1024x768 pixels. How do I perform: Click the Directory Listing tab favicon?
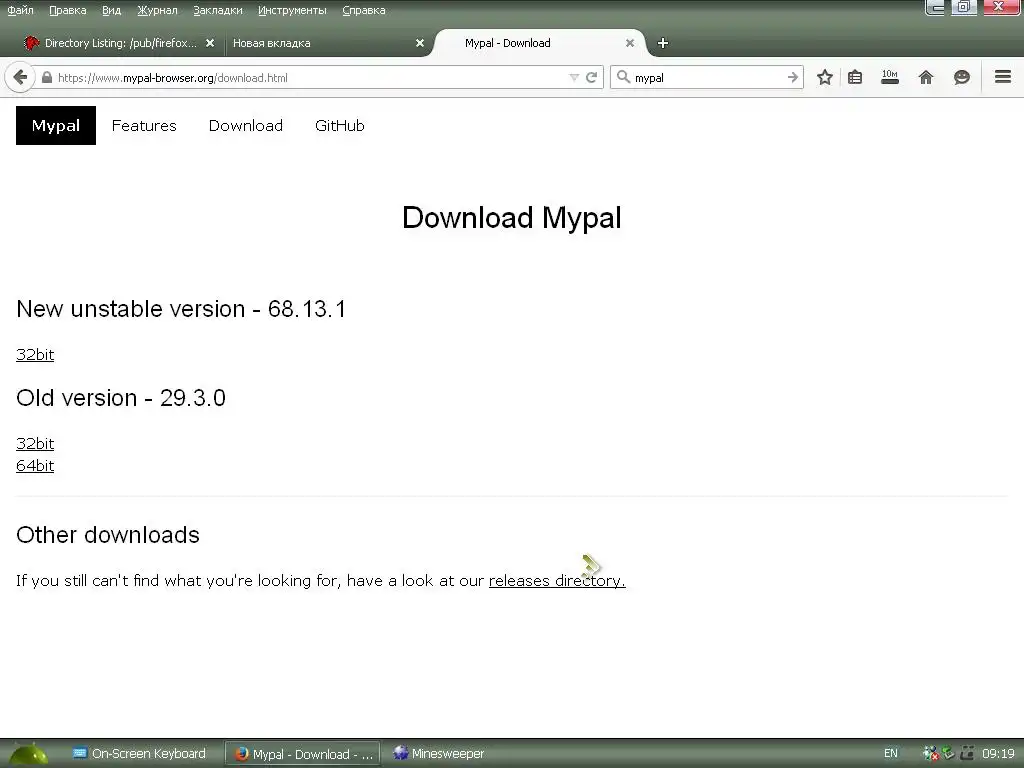31,43
